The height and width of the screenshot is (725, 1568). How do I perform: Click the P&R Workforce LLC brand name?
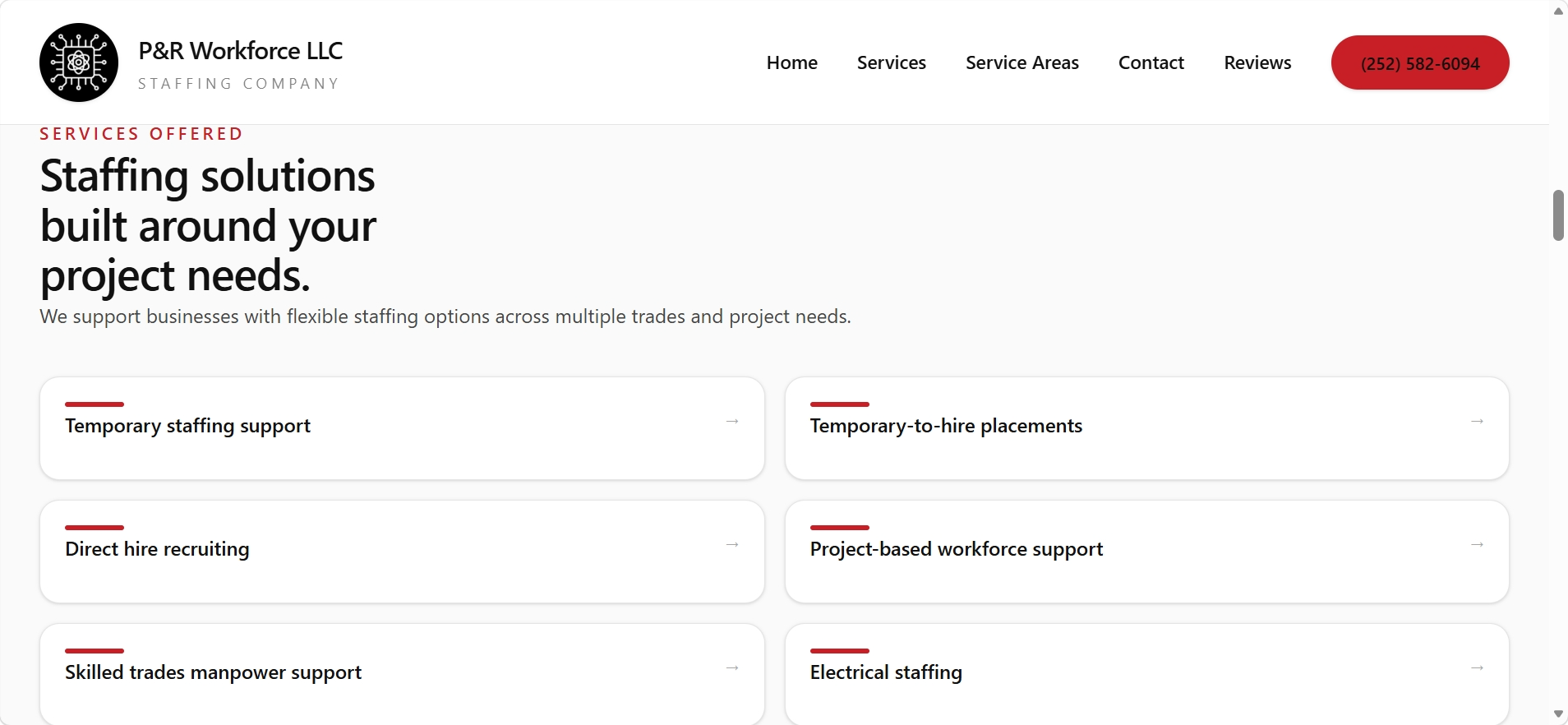pyautogui.click(x=240, y=51)
